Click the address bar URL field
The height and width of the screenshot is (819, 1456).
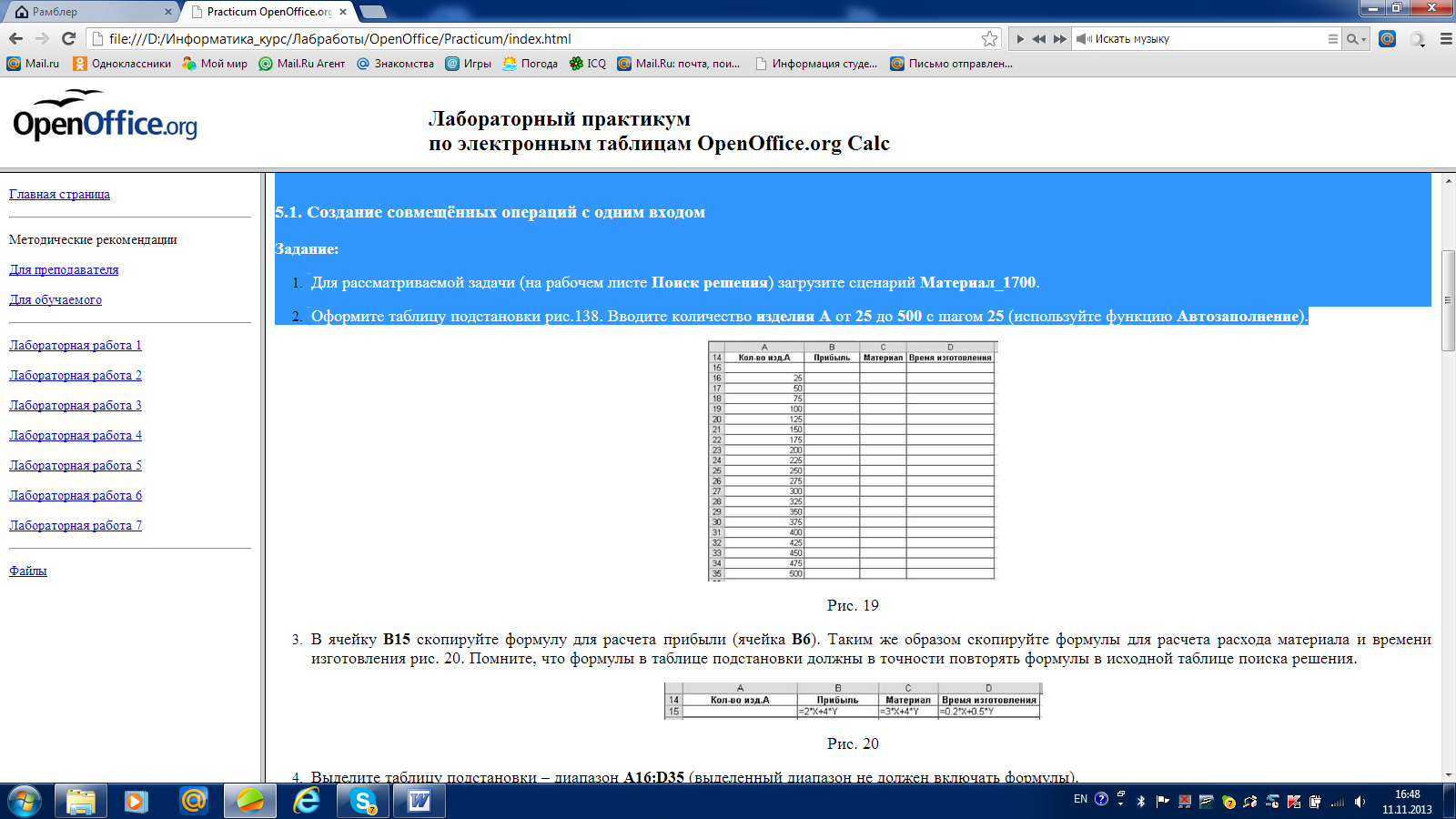tap(541, 39)
